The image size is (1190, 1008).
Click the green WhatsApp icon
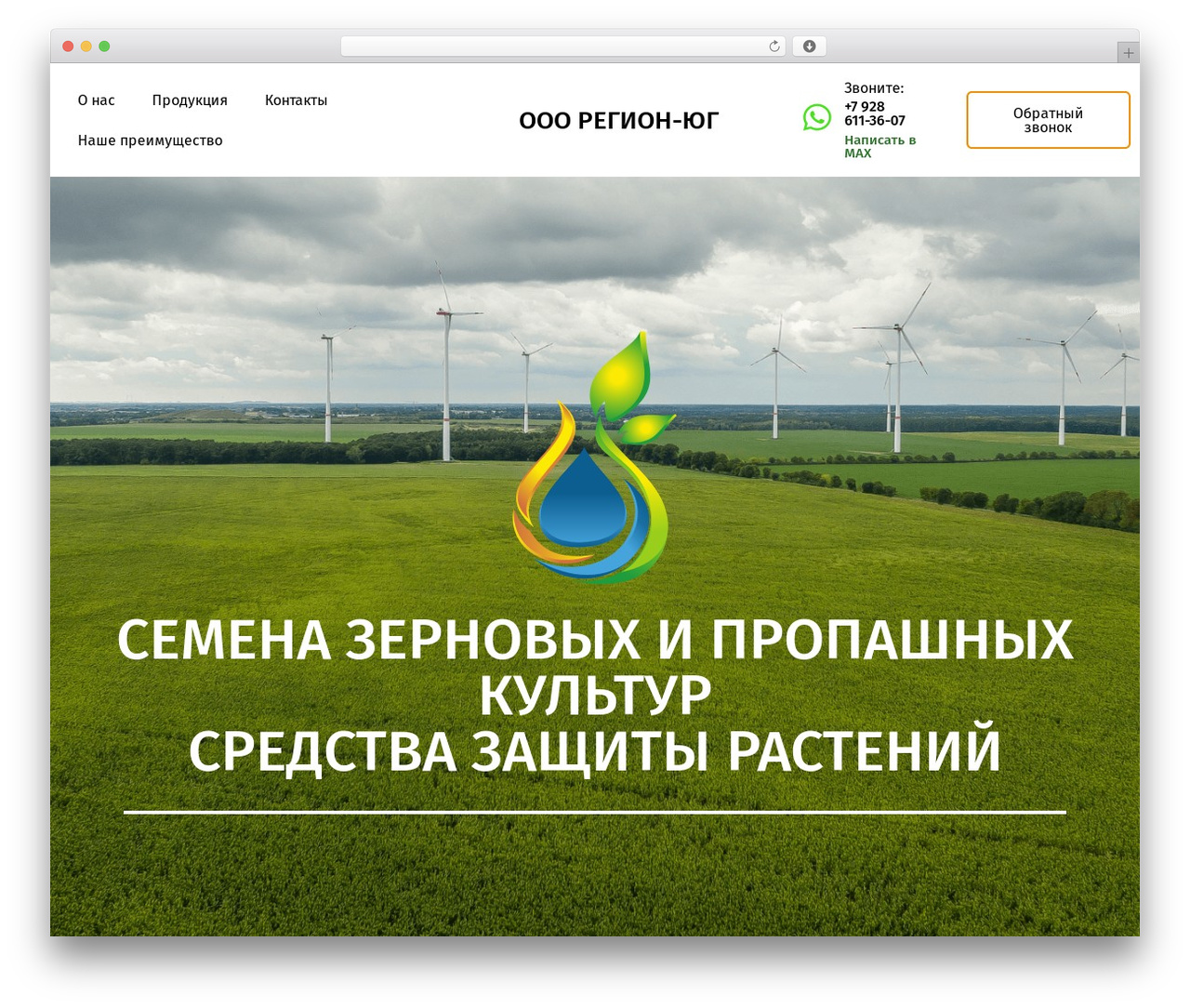click(x=817, y=117)
